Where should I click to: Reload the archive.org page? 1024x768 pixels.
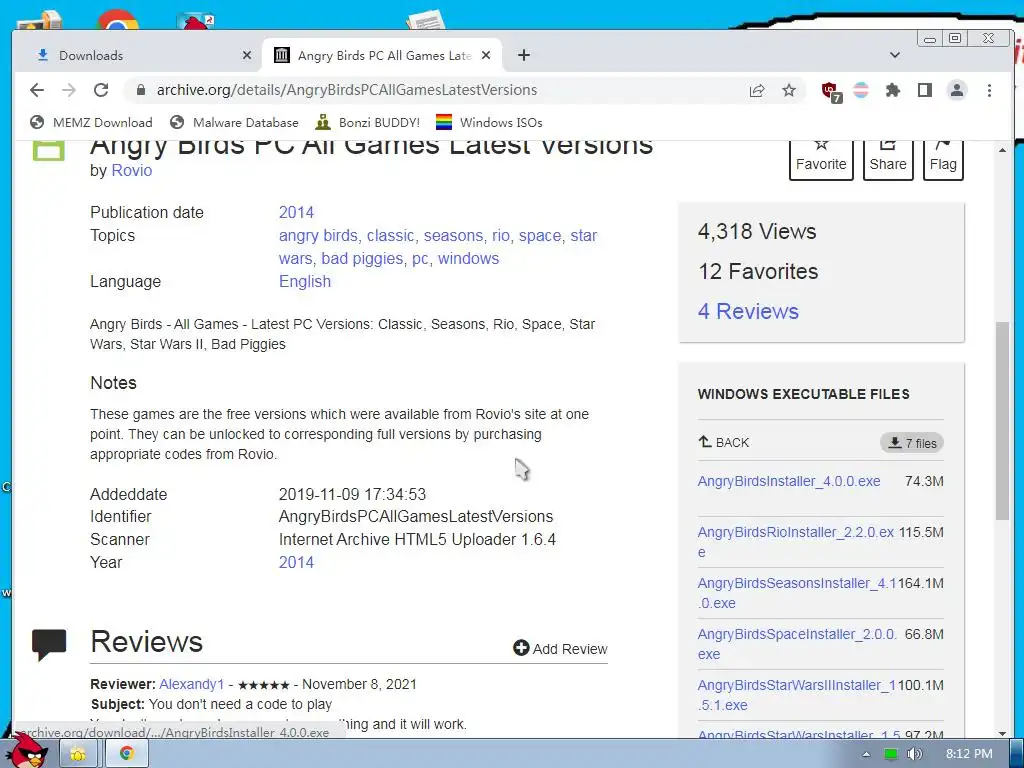101,90
